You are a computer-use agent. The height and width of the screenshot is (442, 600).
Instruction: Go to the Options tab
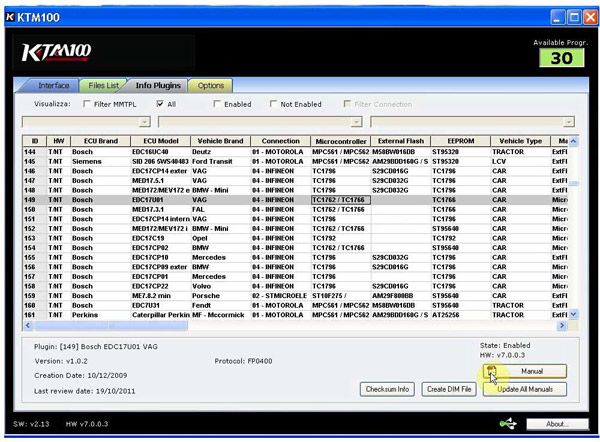pyautogui.click(x=210, y=85)
